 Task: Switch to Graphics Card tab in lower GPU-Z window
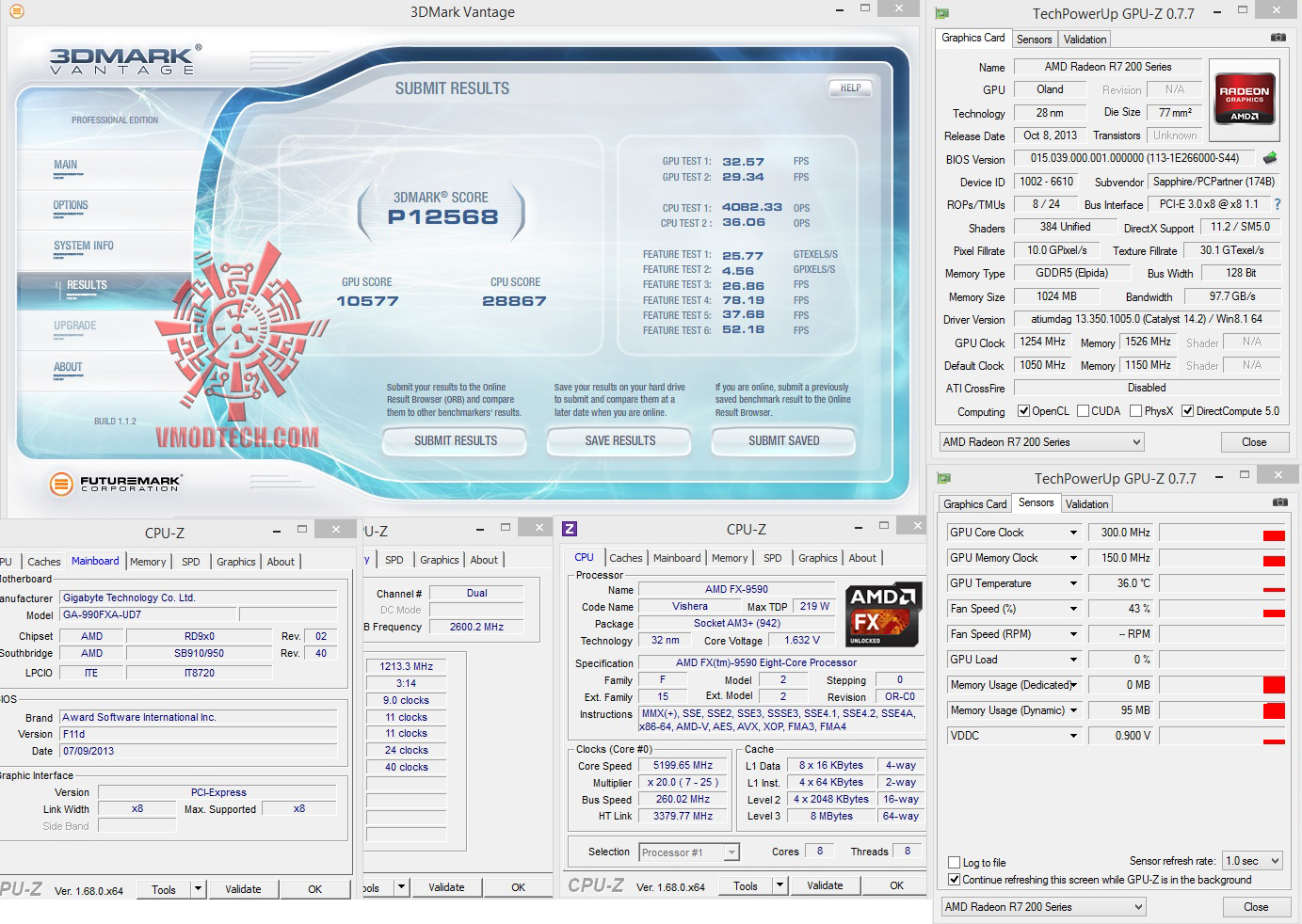(974, 504)
